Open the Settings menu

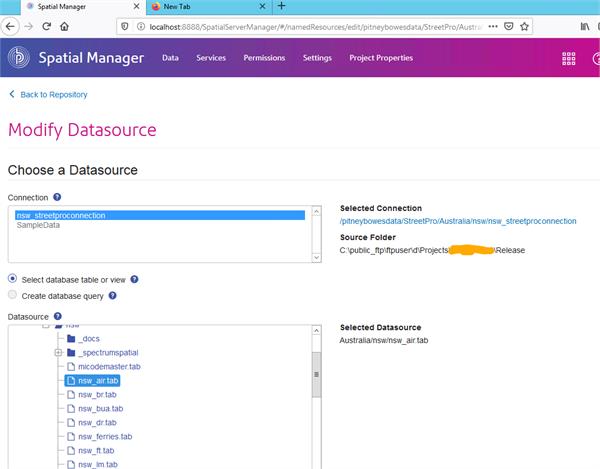pos(317,58)
